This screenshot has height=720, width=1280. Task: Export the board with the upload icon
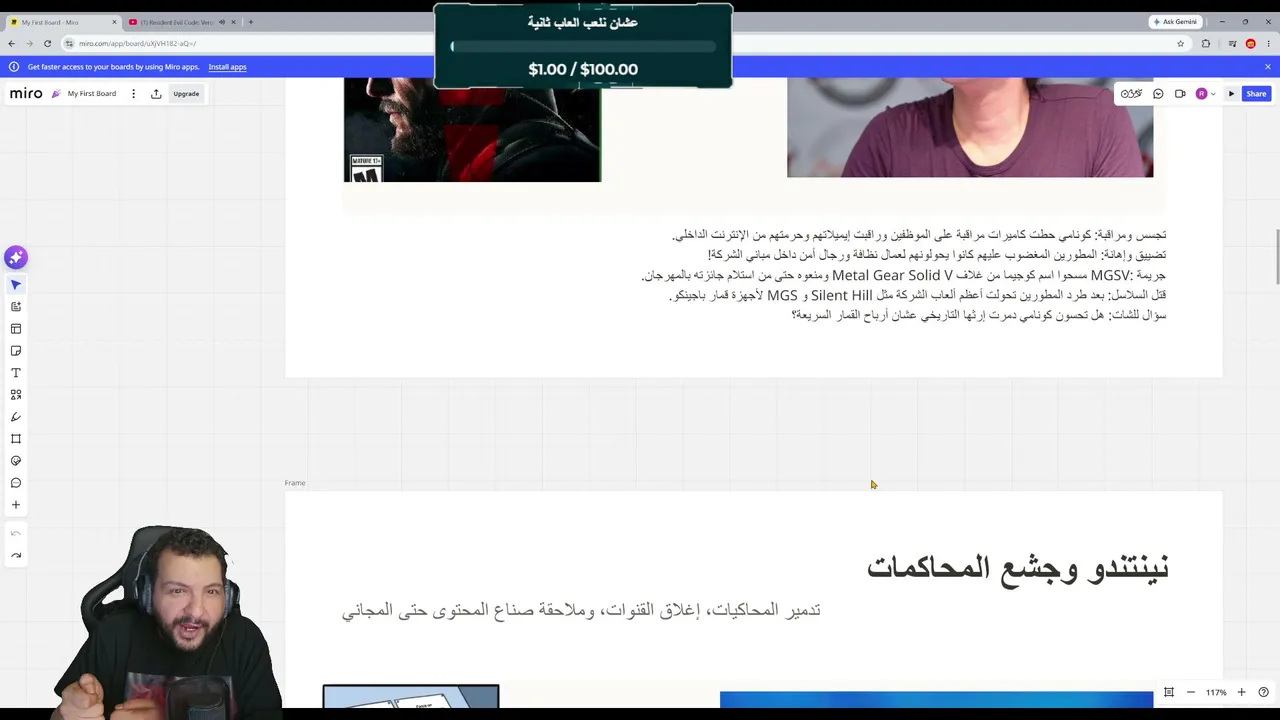pyautogui.click(x=156, y=94)
